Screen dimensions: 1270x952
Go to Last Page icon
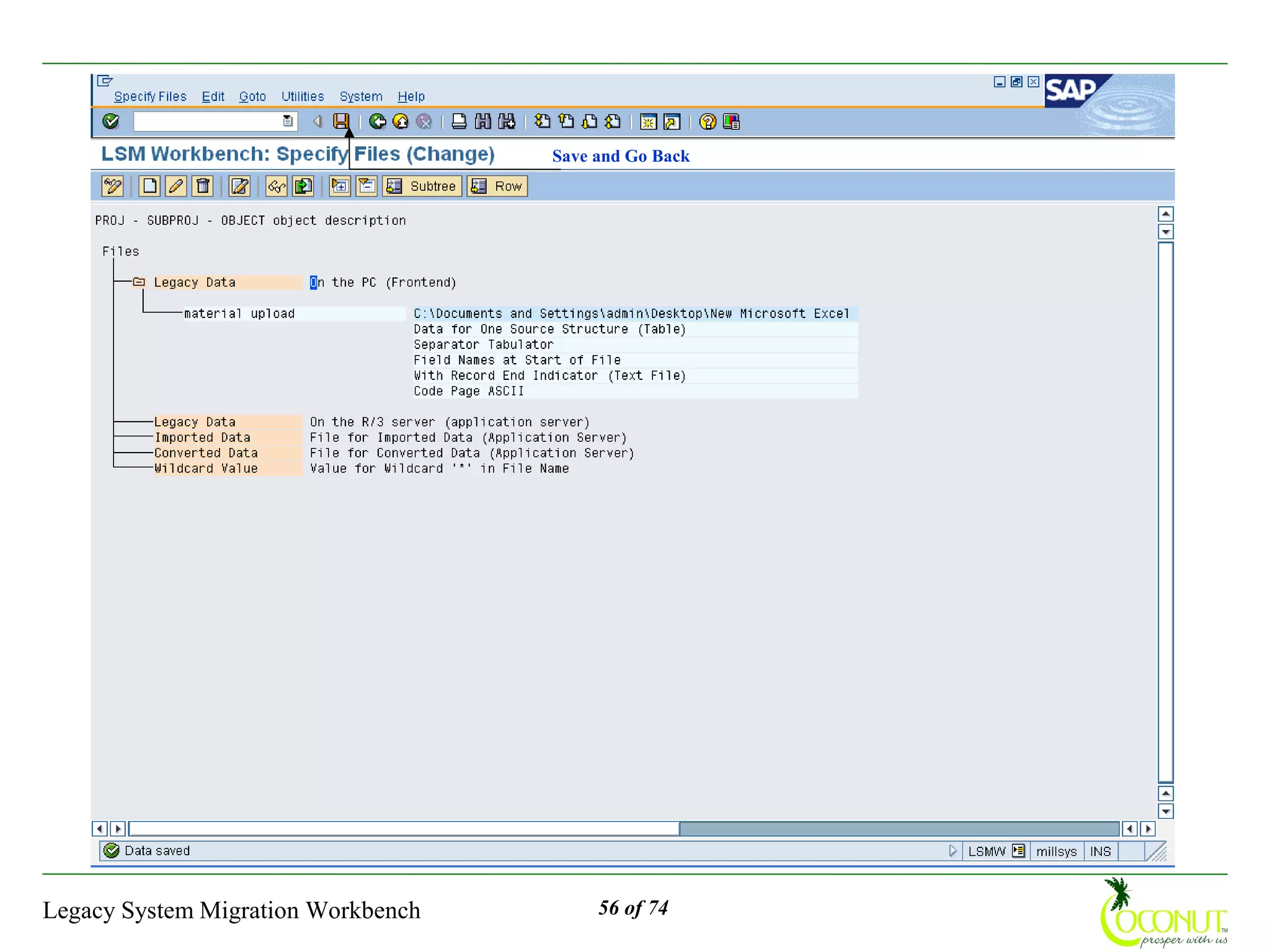click(x=613, y=121)
